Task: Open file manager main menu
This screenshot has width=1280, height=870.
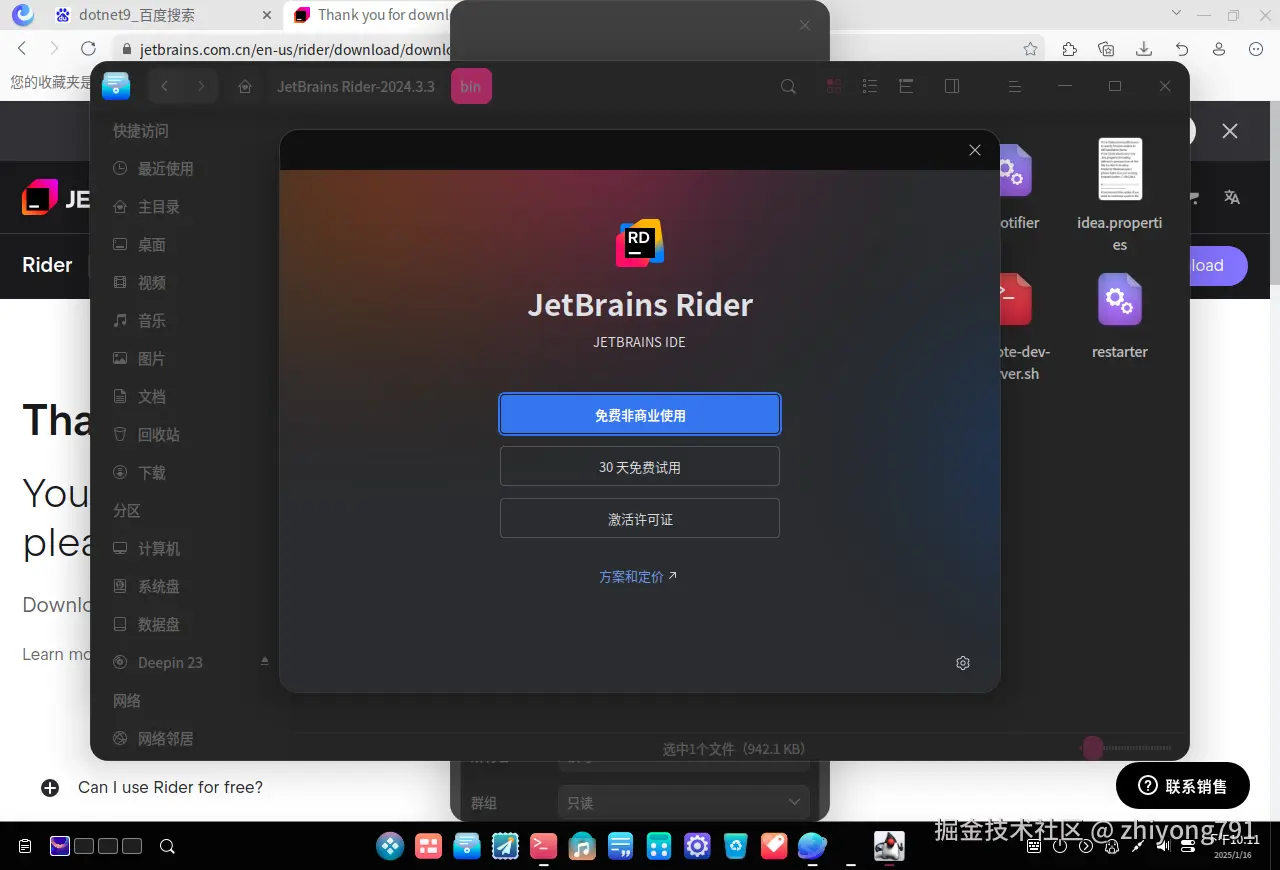Action: coord(1014,87)
